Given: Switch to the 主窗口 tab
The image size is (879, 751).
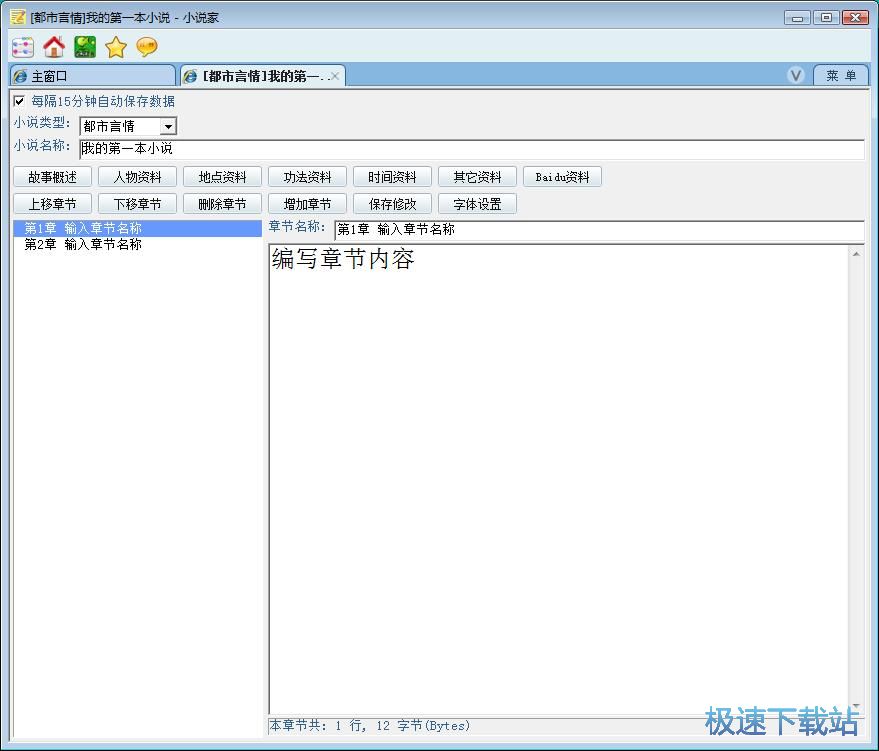Looking at the screenshot, I should point(93,76).
